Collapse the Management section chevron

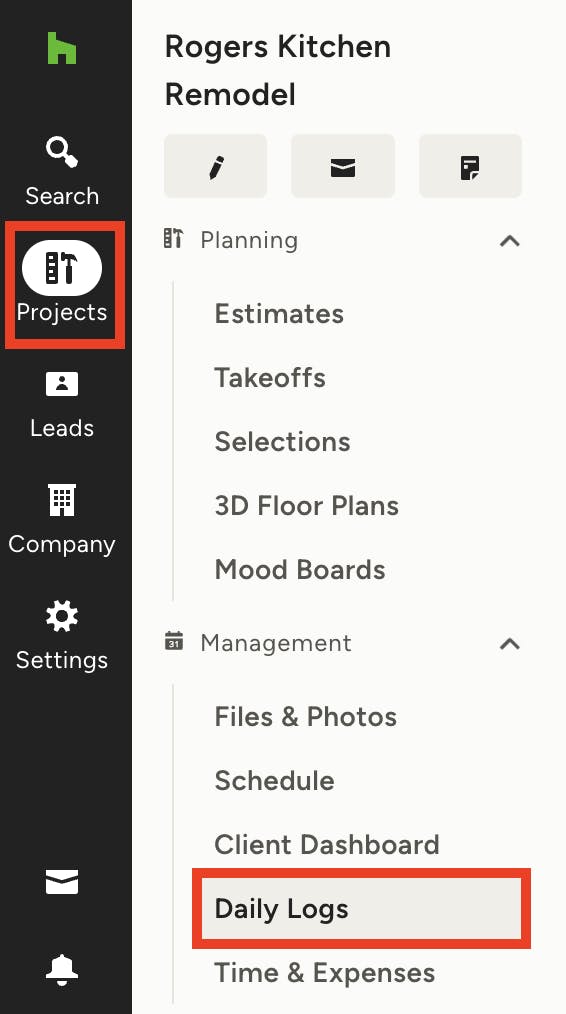(510, 644)
